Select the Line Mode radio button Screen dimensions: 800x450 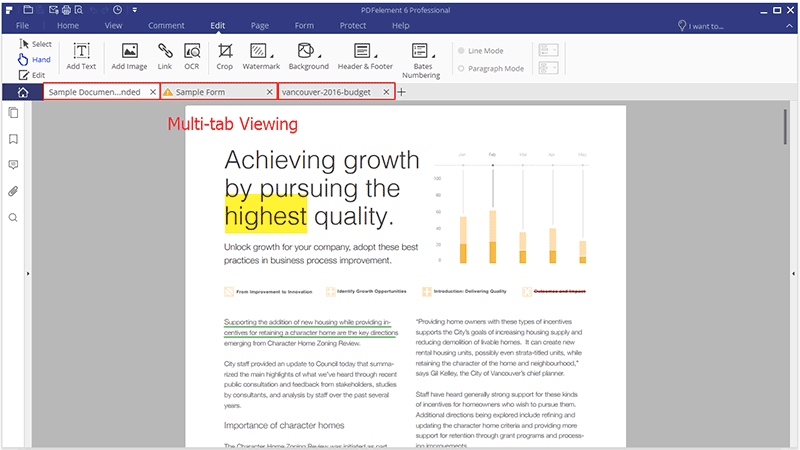click(x=461, y=51)
